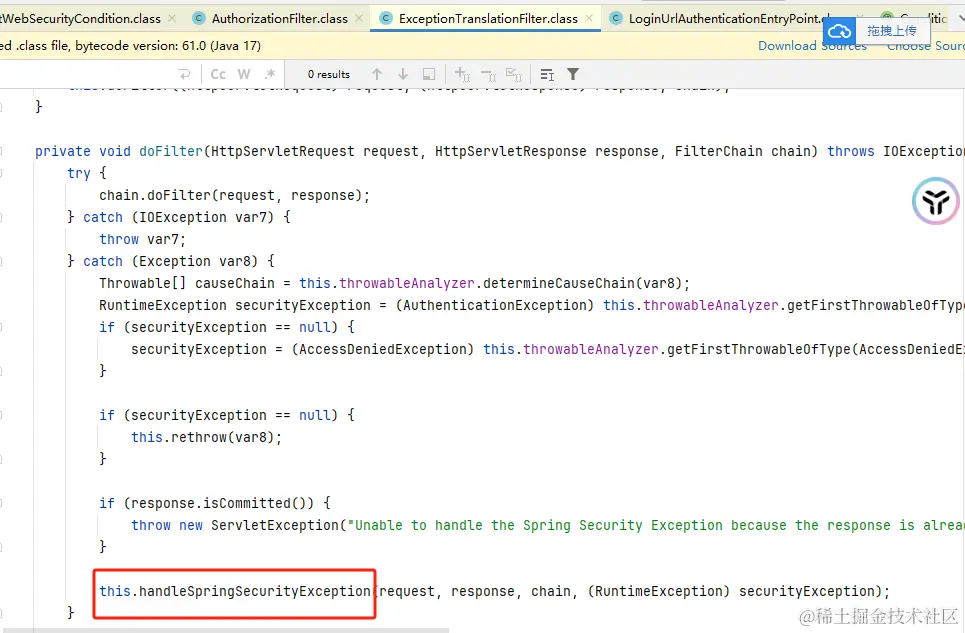The width and height of the screenshot is (965, 633).
Task: Click the new line icon in search bar
Action: (184, 74)
